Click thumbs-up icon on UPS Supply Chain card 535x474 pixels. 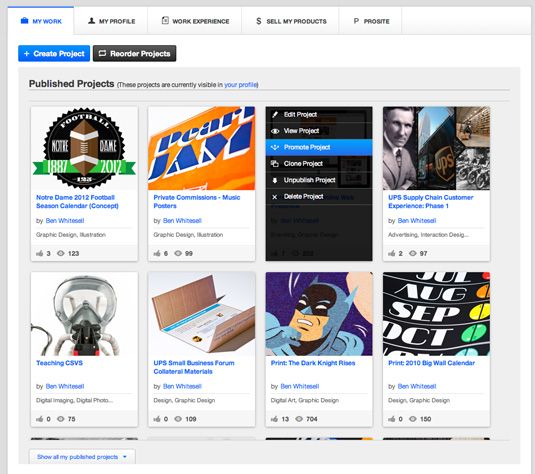[392, 253]
